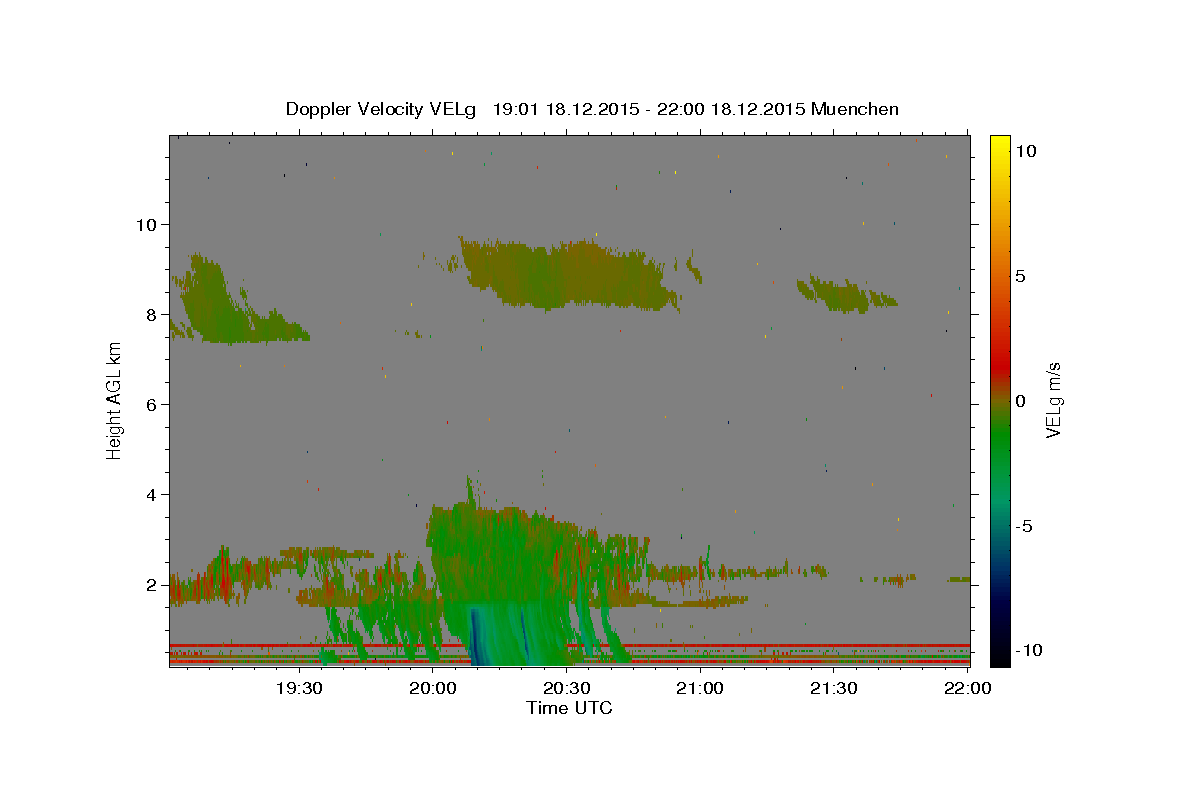Click the 22:00 time tick label
The height and width of the screenshot is (800, 1200).
[967, 688]
